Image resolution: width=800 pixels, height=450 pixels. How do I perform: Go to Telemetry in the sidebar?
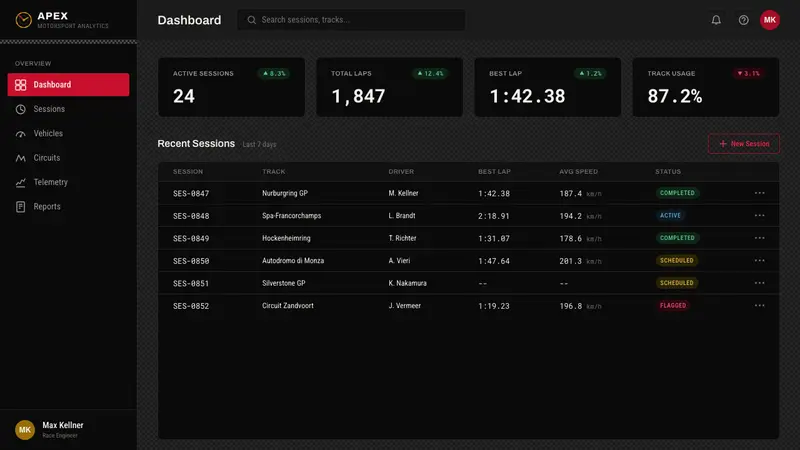tap(68, 182)
